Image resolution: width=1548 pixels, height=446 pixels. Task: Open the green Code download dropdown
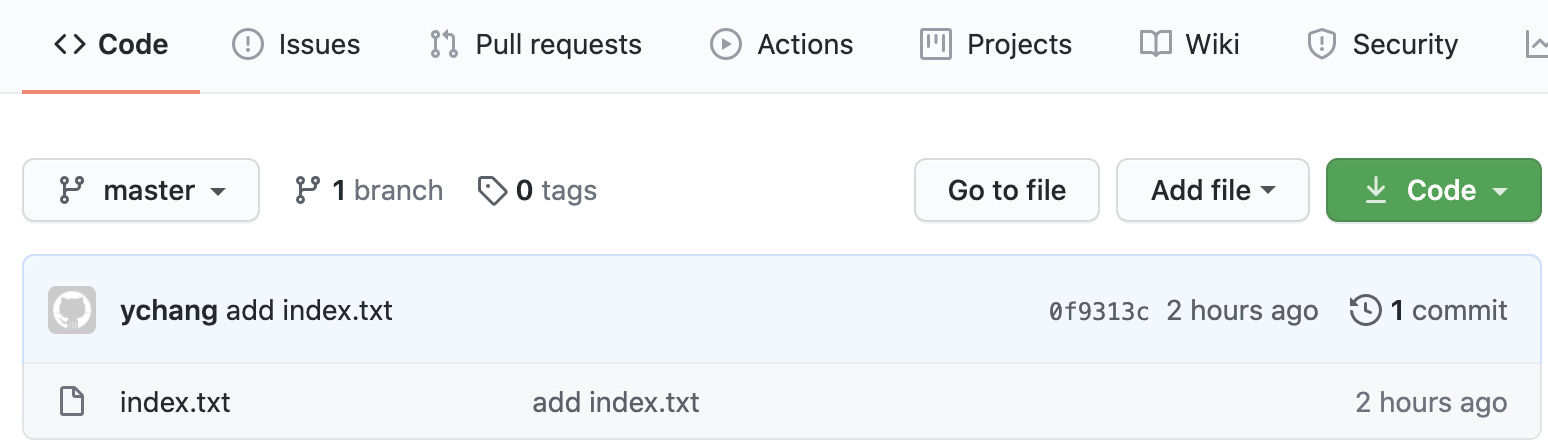click(1433, 190)
